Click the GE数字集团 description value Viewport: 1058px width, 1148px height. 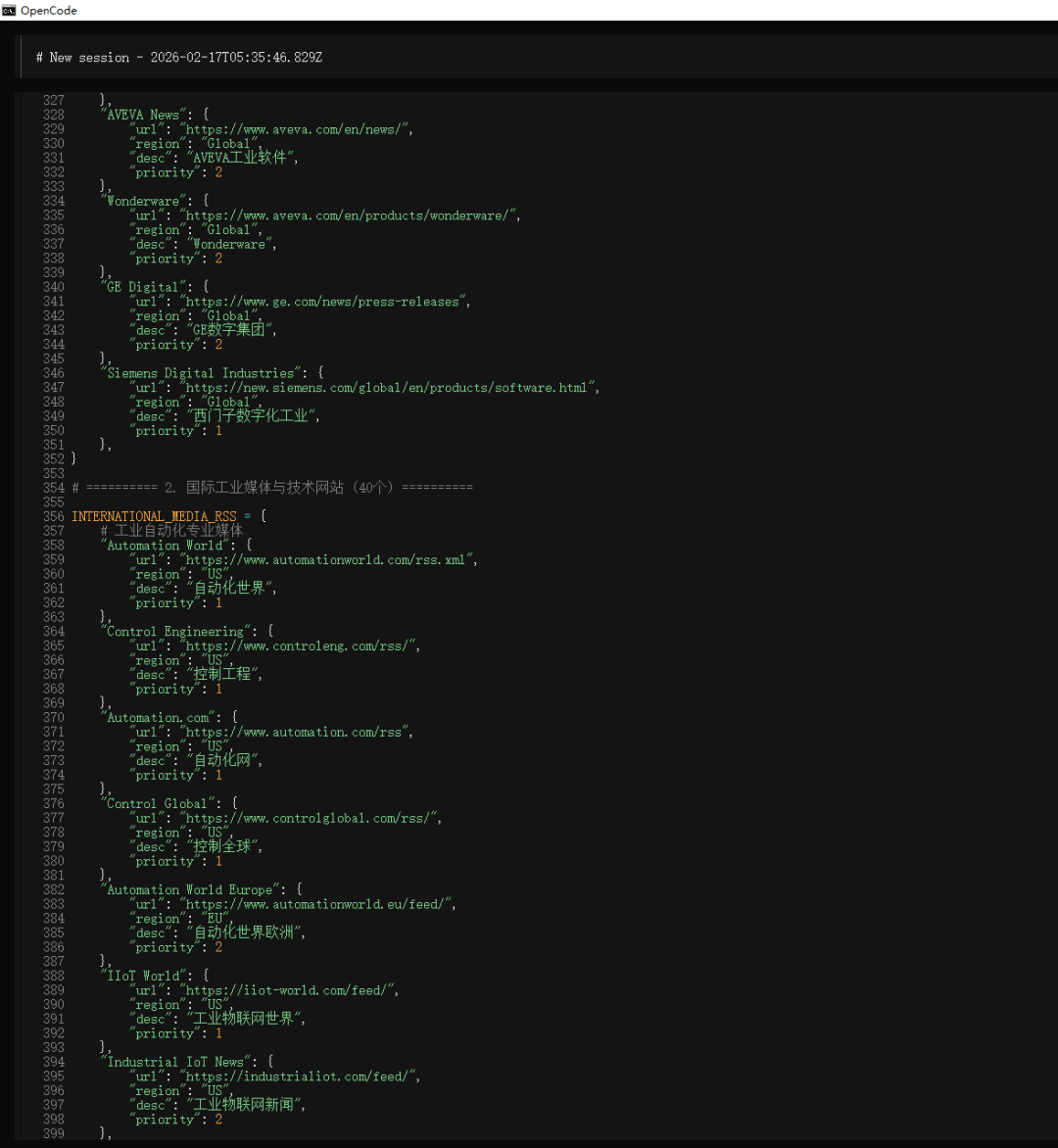(x=231, y=330)
